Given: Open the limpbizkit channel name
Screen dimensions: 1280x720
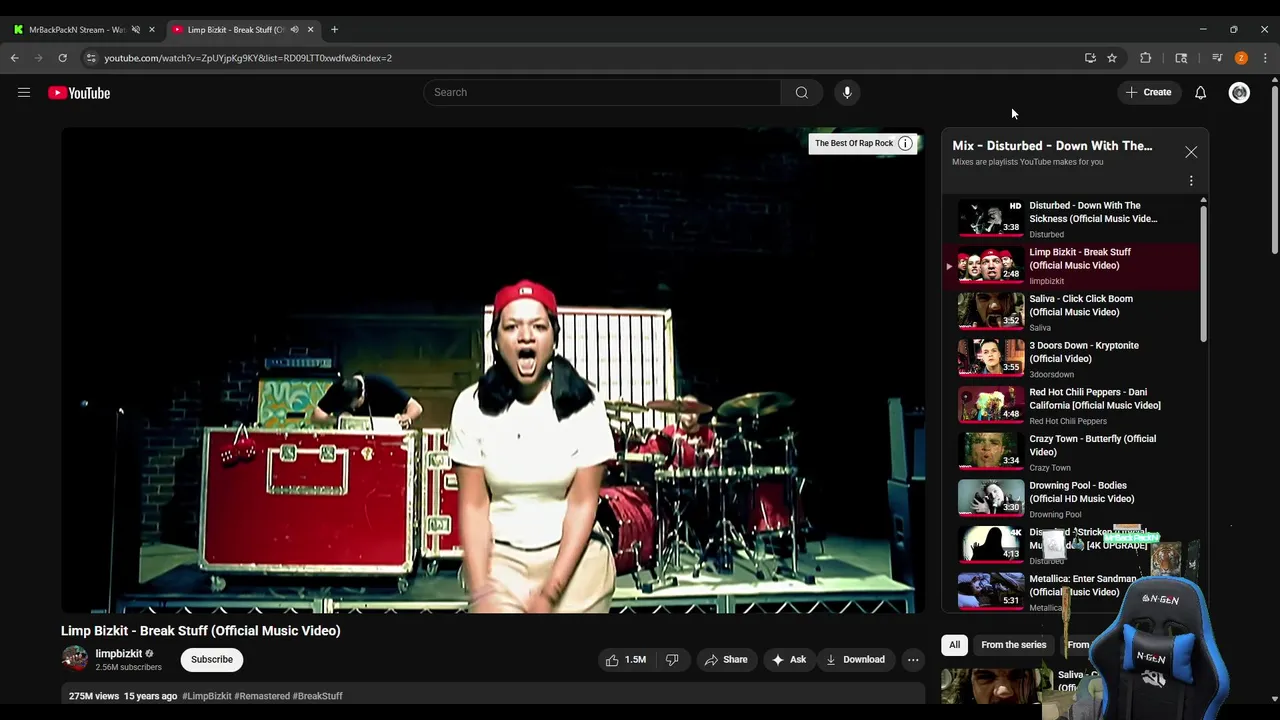Looking at the screenshot, I should (119, 654).
